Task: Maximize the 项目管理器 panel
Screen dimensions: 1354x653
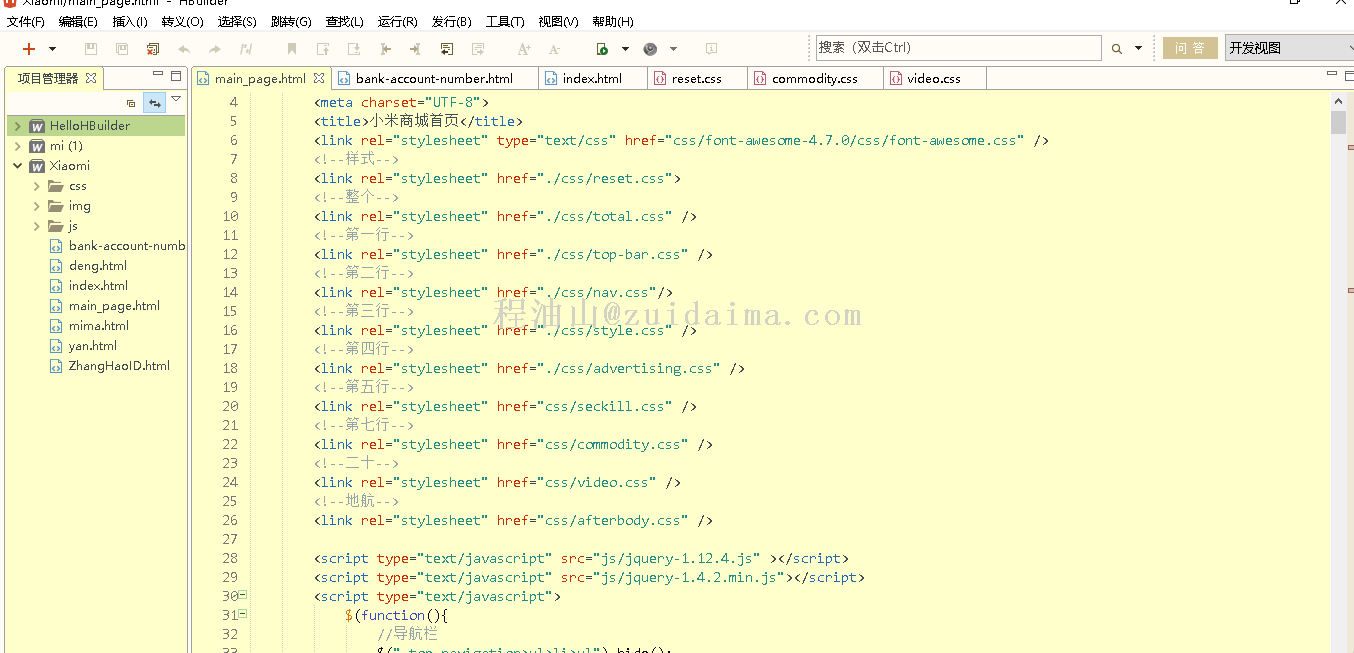Action: [x=176, y=75]
